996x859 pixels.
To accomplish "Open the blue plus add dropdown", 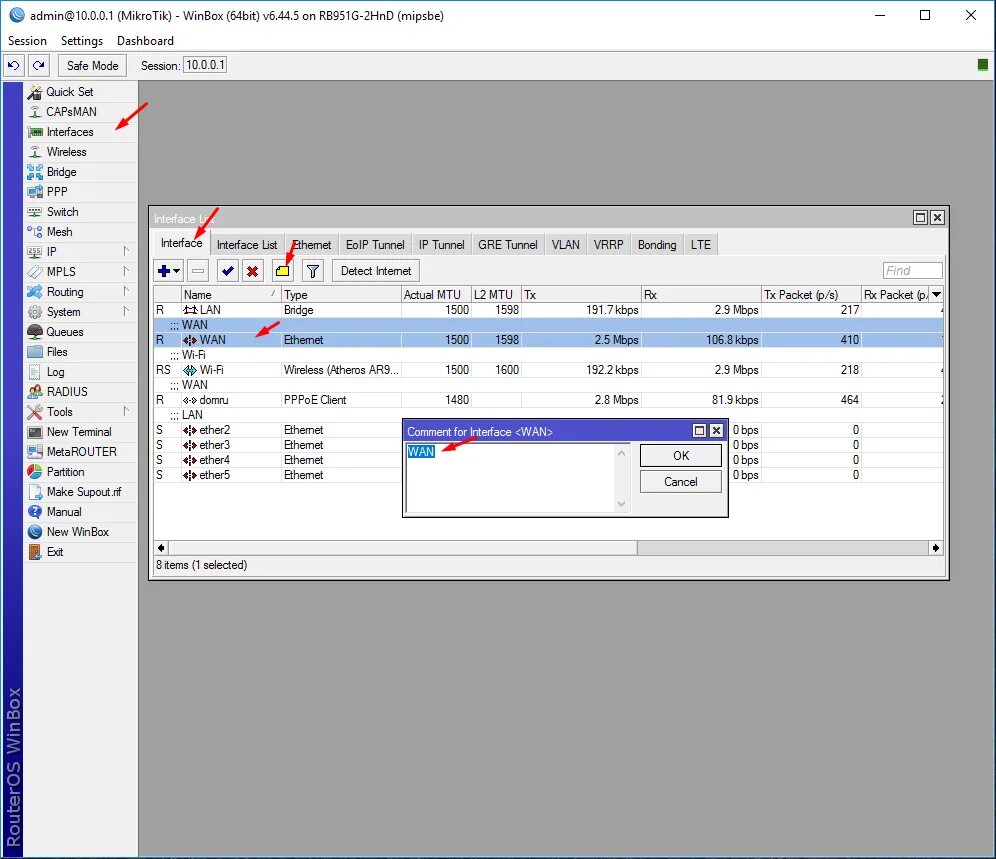I will coord(168,271).
